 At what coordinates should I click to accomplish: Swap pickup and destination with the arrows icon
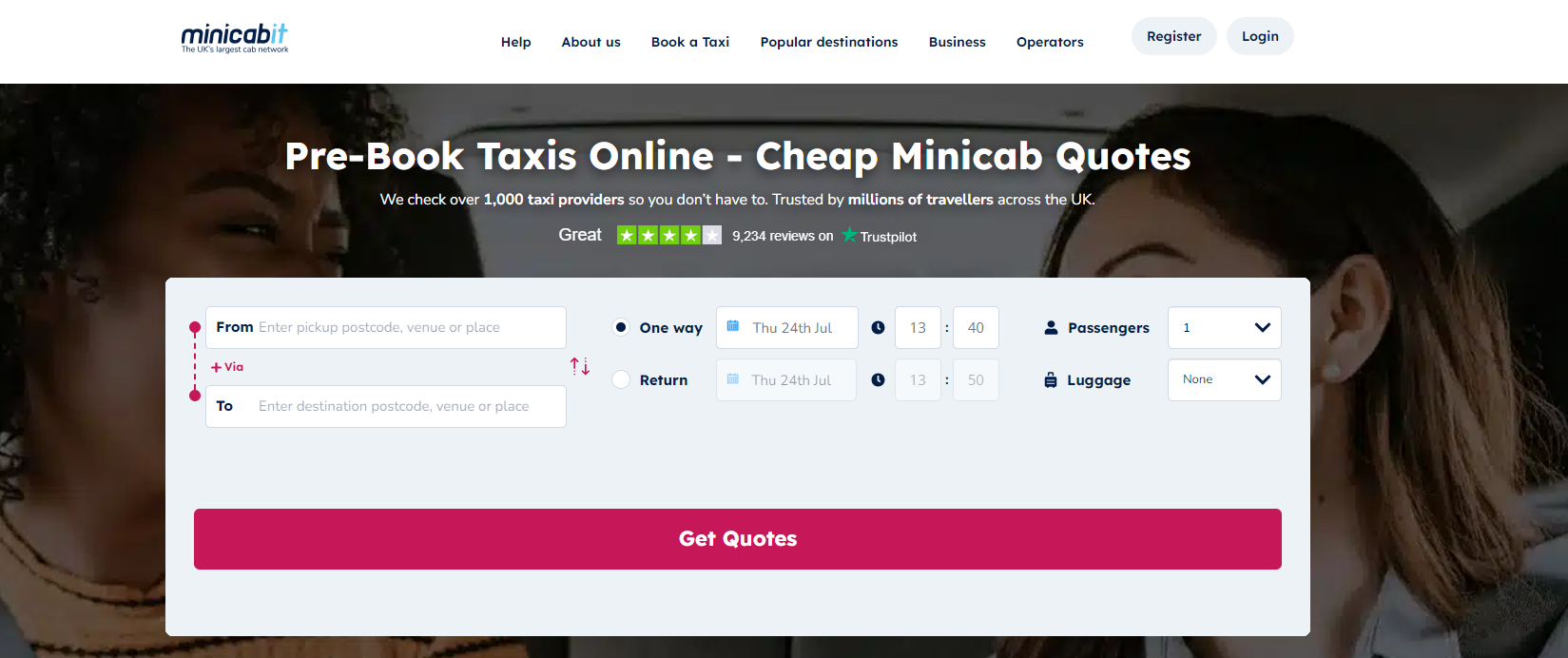coord(580,366)
